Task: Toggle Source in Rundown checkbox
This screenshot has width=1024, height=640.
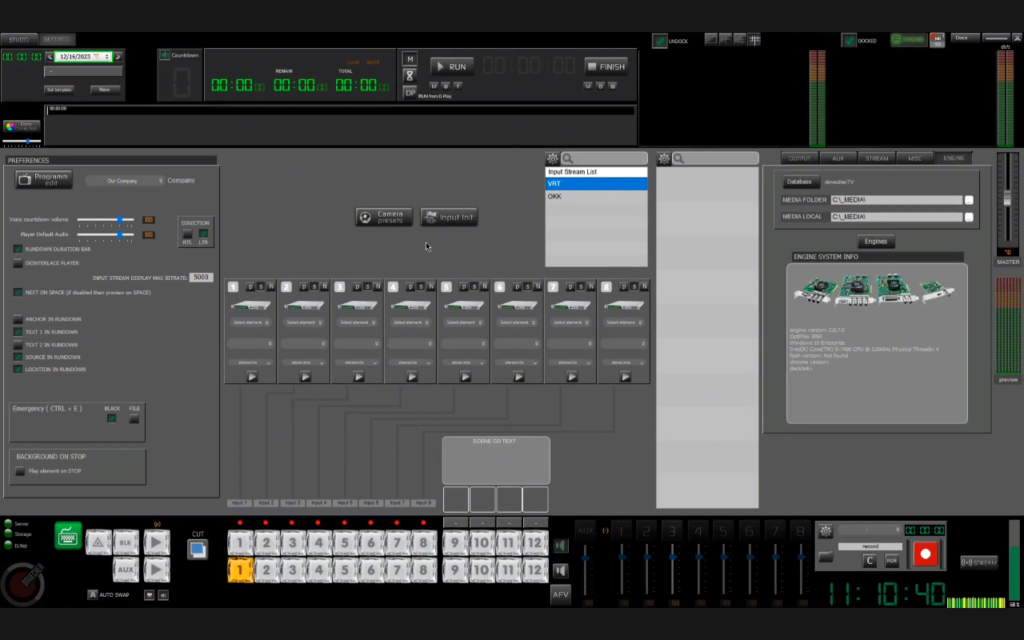Action: click(x=18, y=357)
